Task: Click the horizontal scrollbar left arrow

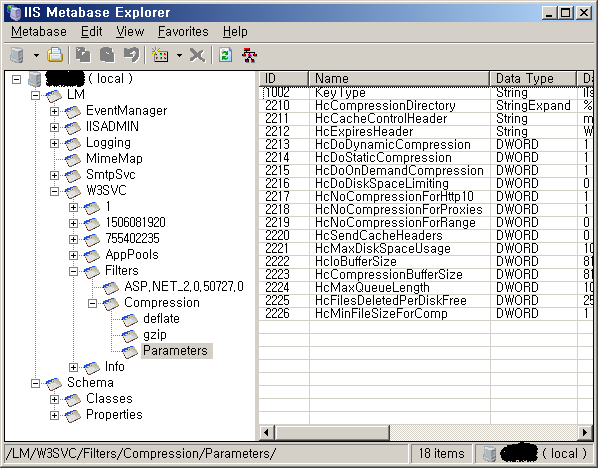Action: pyautogui.click(x=266, y=433)
